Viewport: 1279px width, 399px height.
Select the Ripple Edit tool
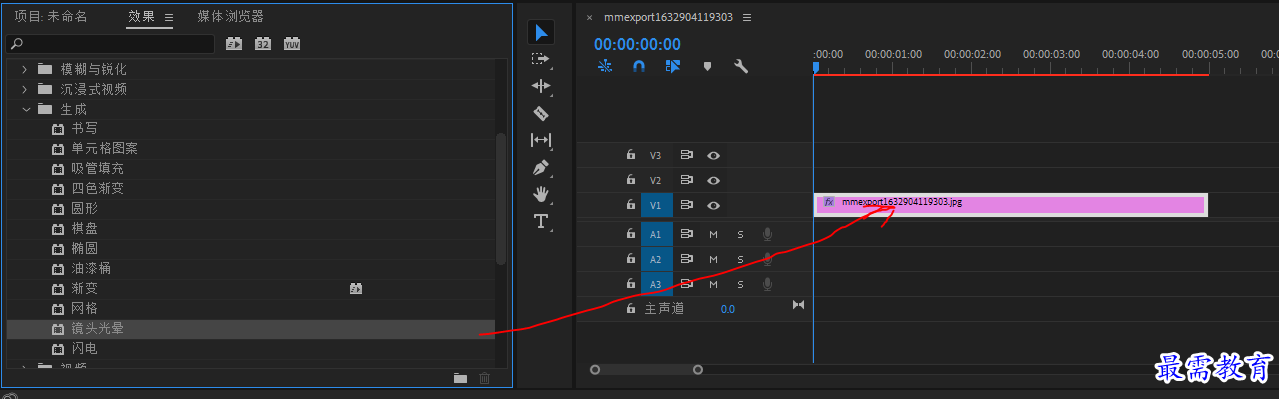(x=541, y=87)
